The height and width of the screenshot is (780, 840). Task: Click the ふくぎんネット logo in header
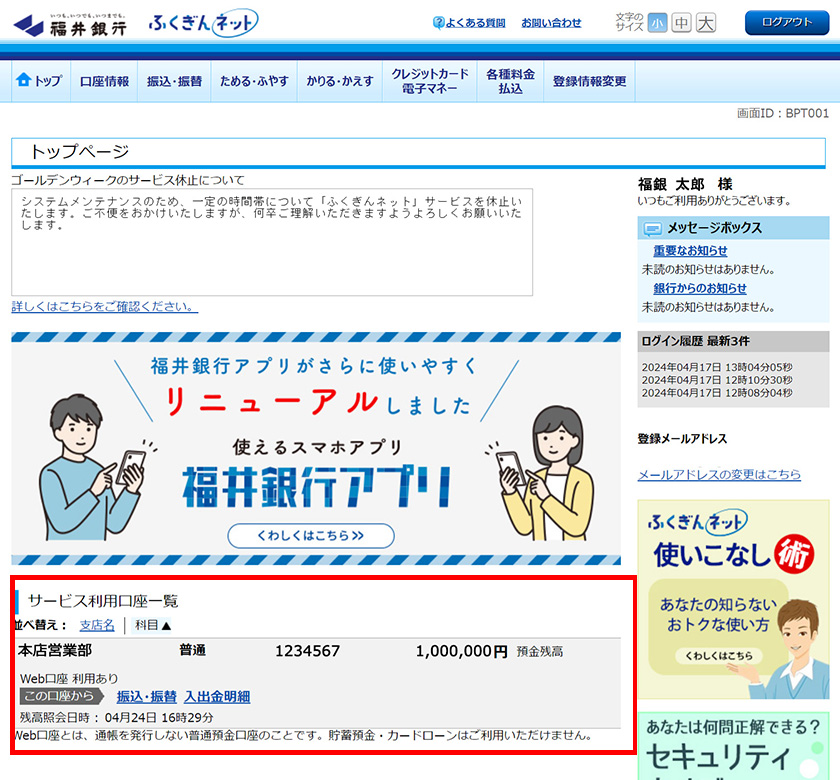(204, 22)
